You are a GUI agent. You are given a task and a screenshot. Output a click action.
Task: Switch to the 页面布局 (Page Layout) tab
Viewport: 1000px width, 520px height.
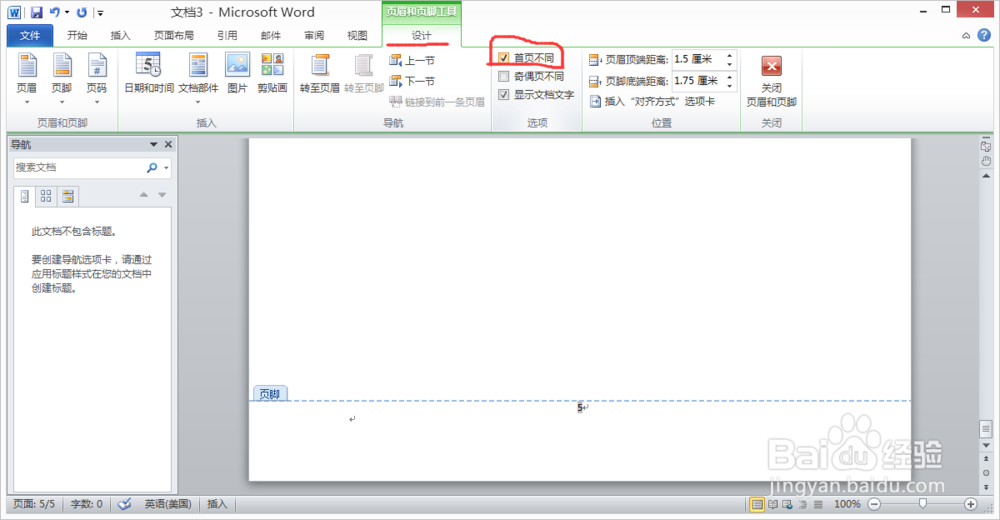[x=173, y=36]
